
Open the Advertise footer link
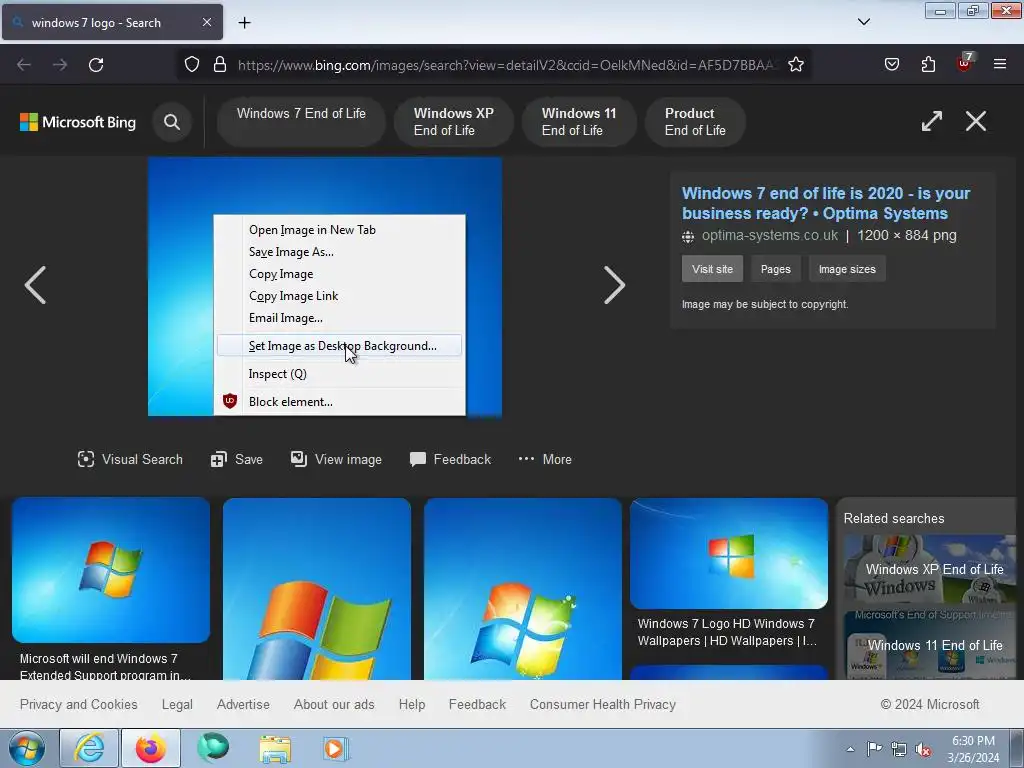point(243,704)
